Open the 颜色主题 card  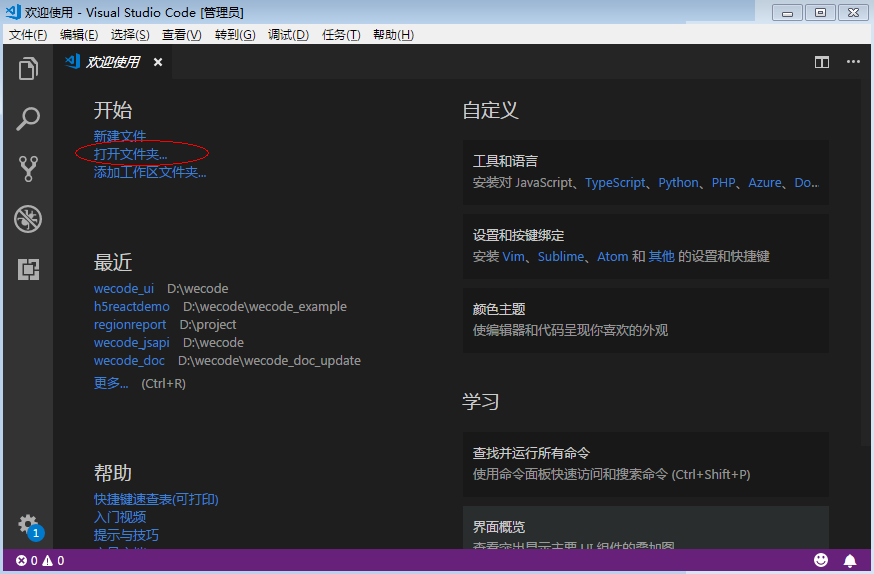(x=645, y=320)
